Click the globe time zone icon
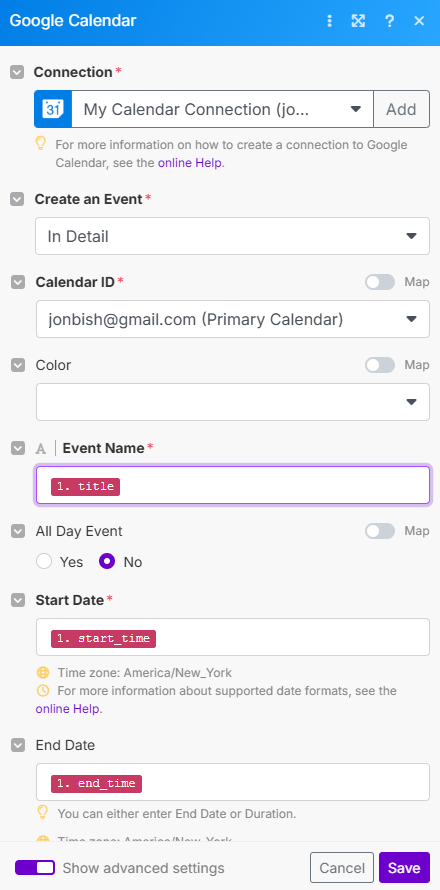 tap(43, 673)
